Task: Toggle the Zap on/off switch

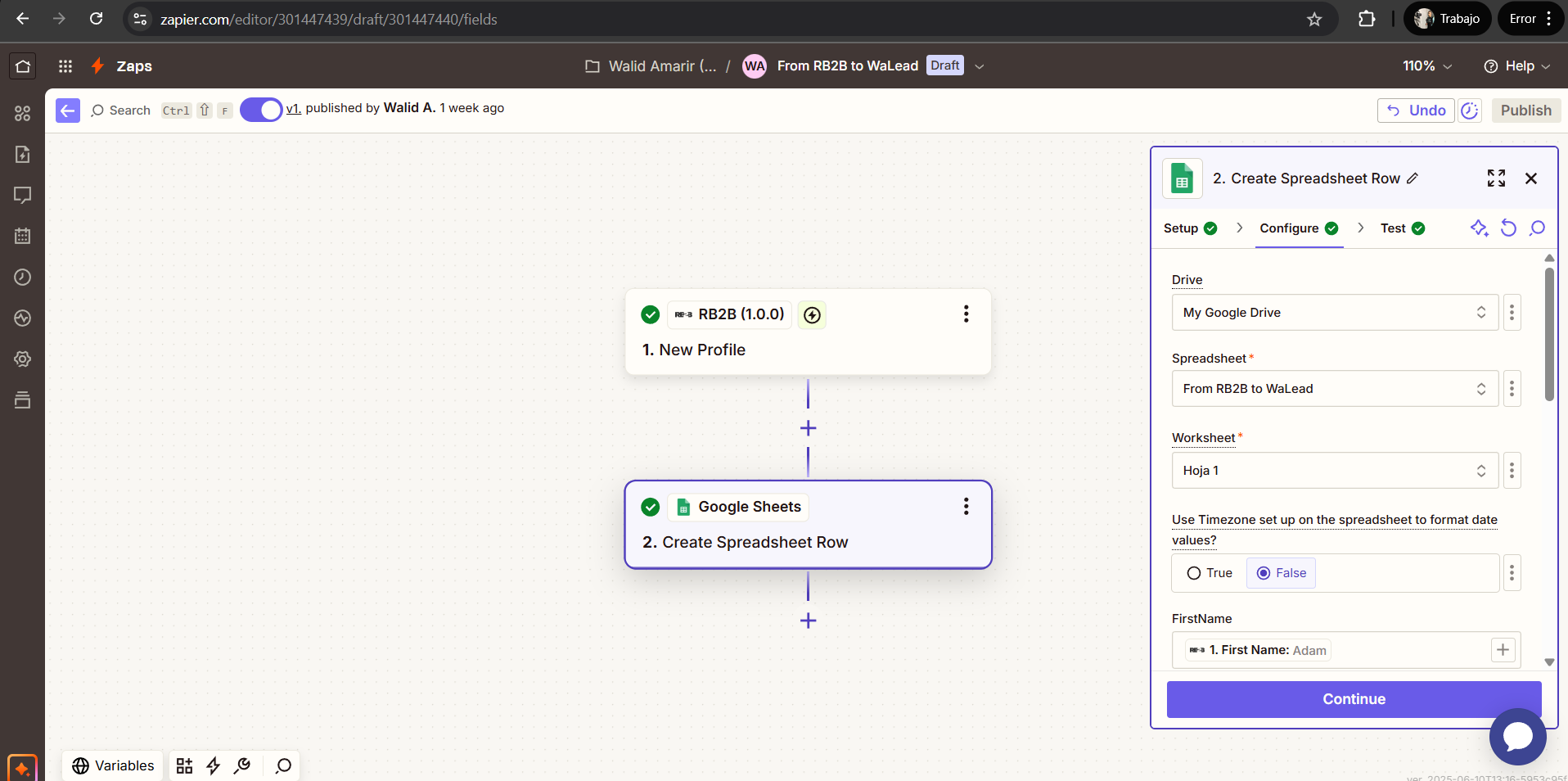Action: (x=261, y=110)
